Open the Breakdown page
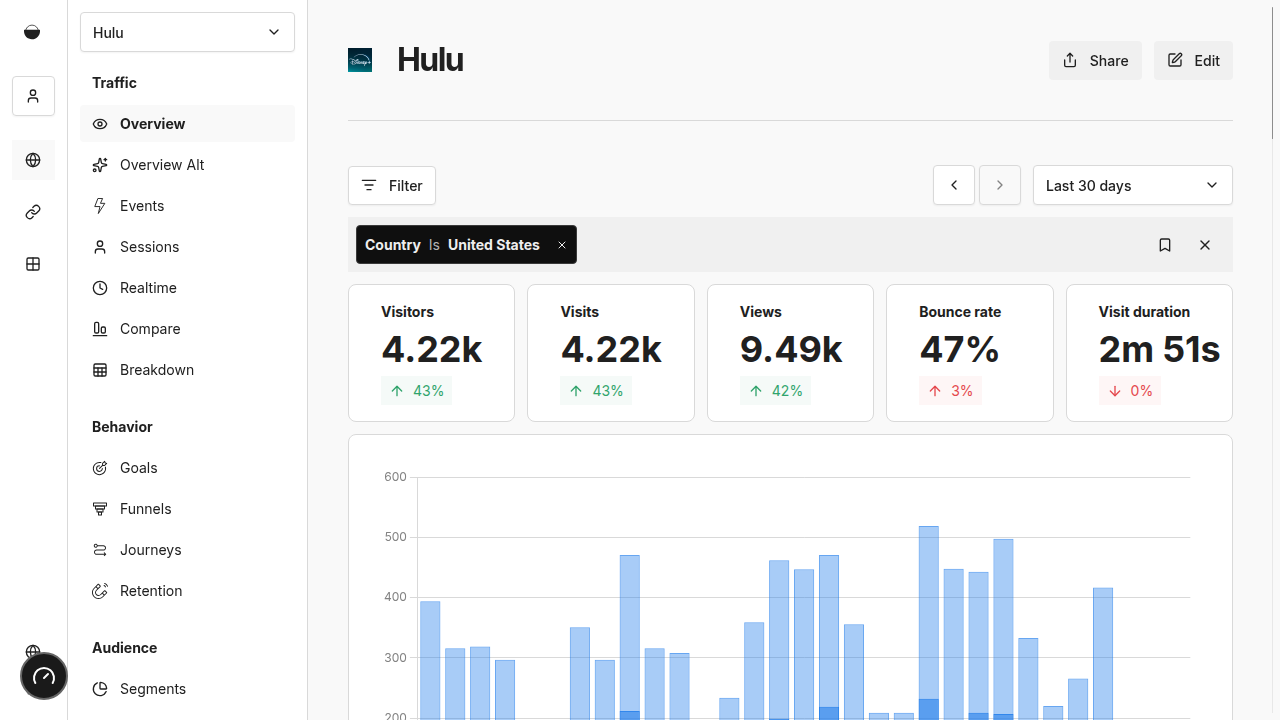 click(x=187, y=370)
